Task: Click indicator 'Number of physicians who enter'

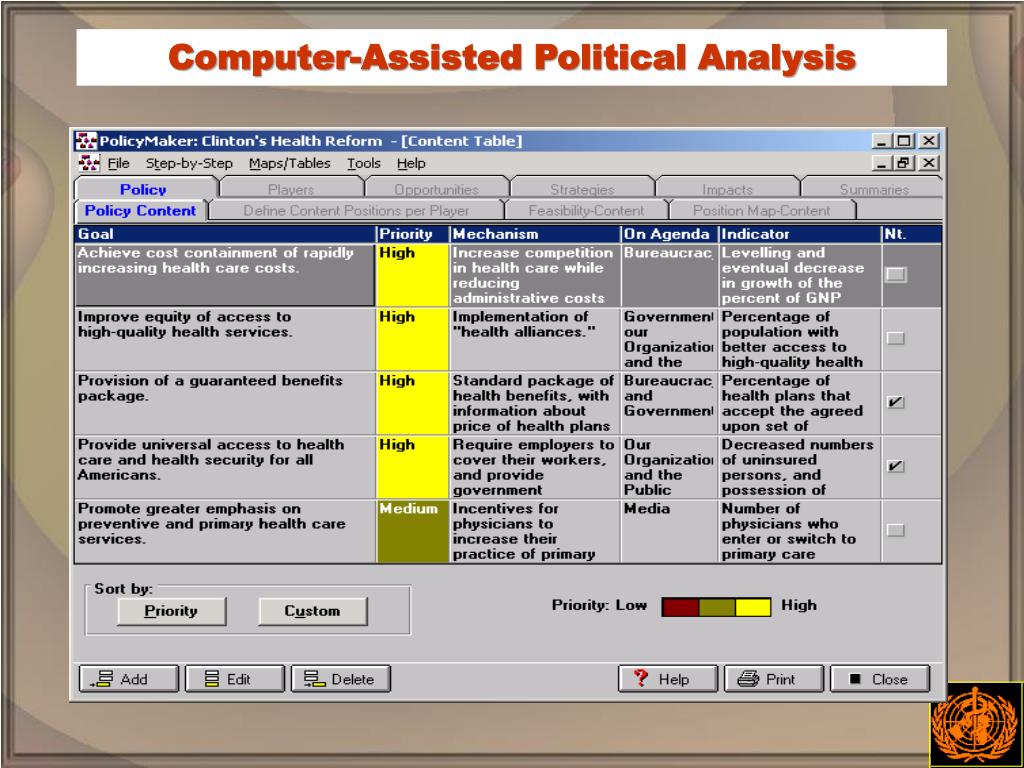Action: [800, 531]
